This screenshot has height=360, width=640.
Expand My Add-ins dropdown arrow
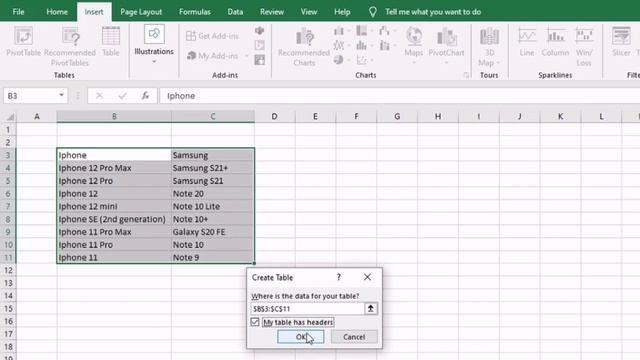[x=247, y=56]
